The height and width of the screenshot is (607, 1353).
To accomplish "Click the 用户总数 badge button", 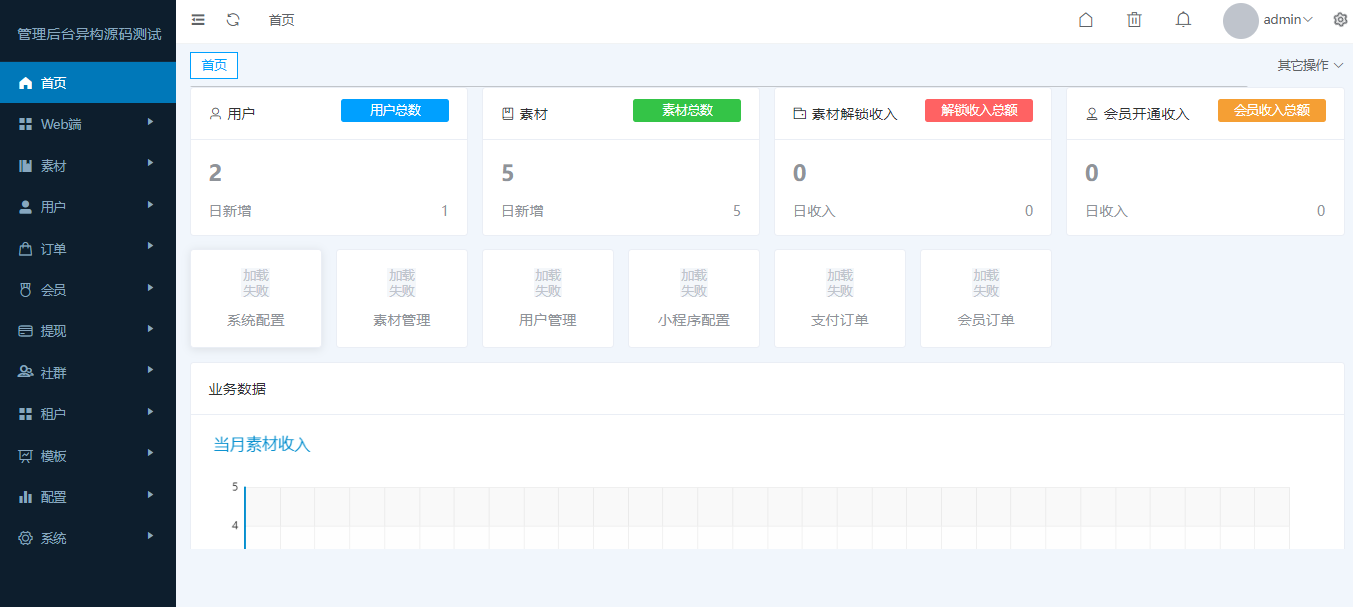I will point(395,110).
